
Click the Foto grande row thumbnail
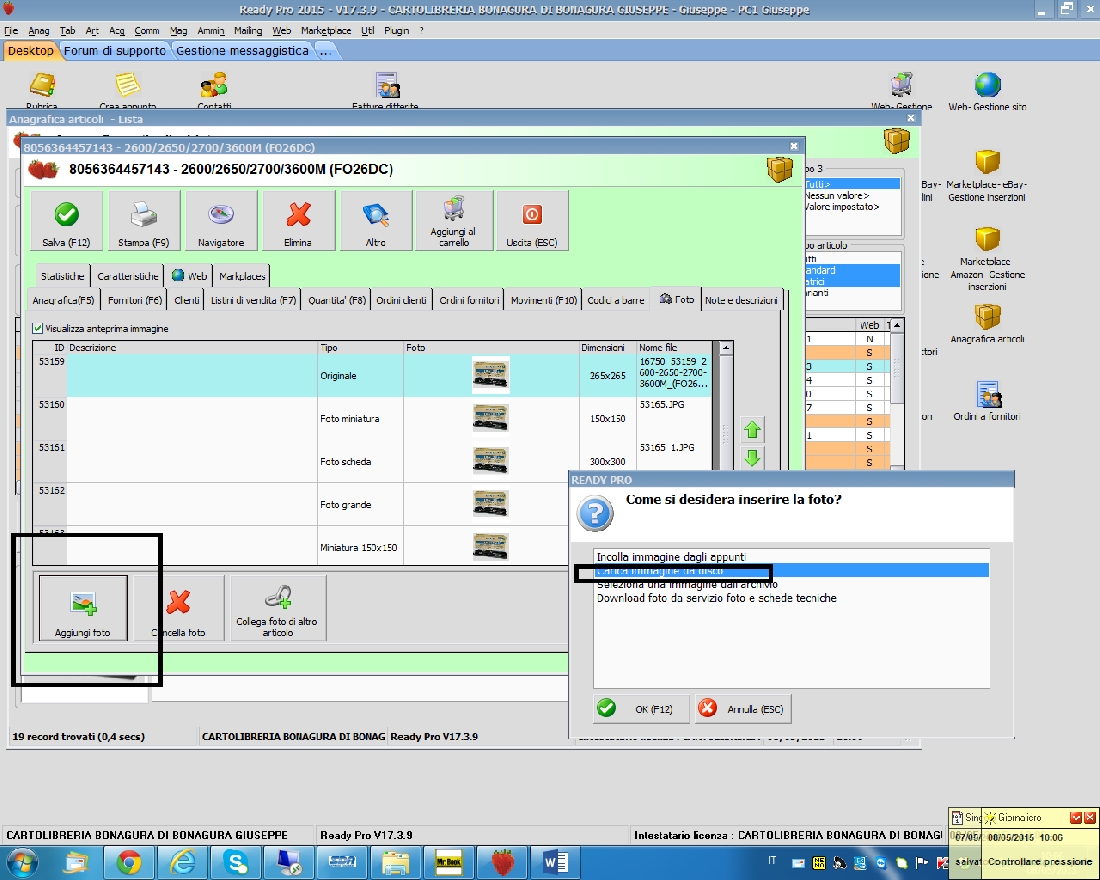point(490,503)
